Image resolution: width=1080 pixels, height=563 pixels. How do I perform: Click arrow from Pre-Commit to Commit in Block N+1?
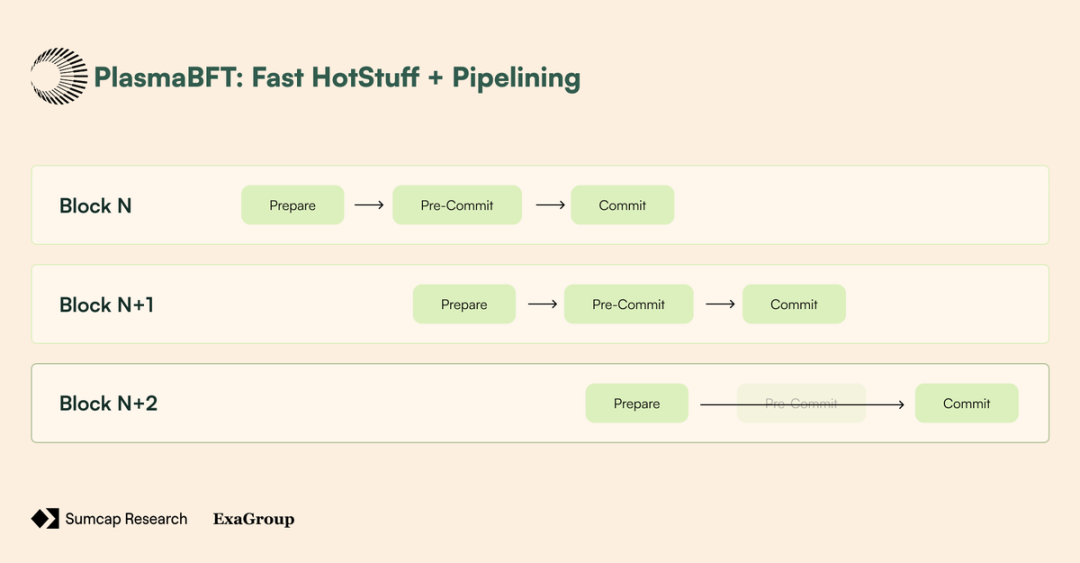coord(720,304)
